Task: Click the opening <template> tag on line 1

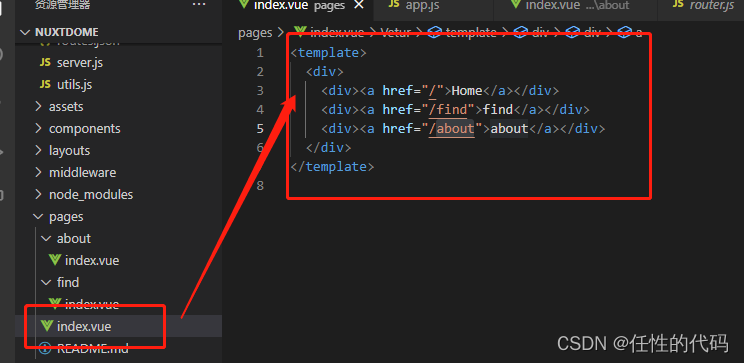Action: 329,53
